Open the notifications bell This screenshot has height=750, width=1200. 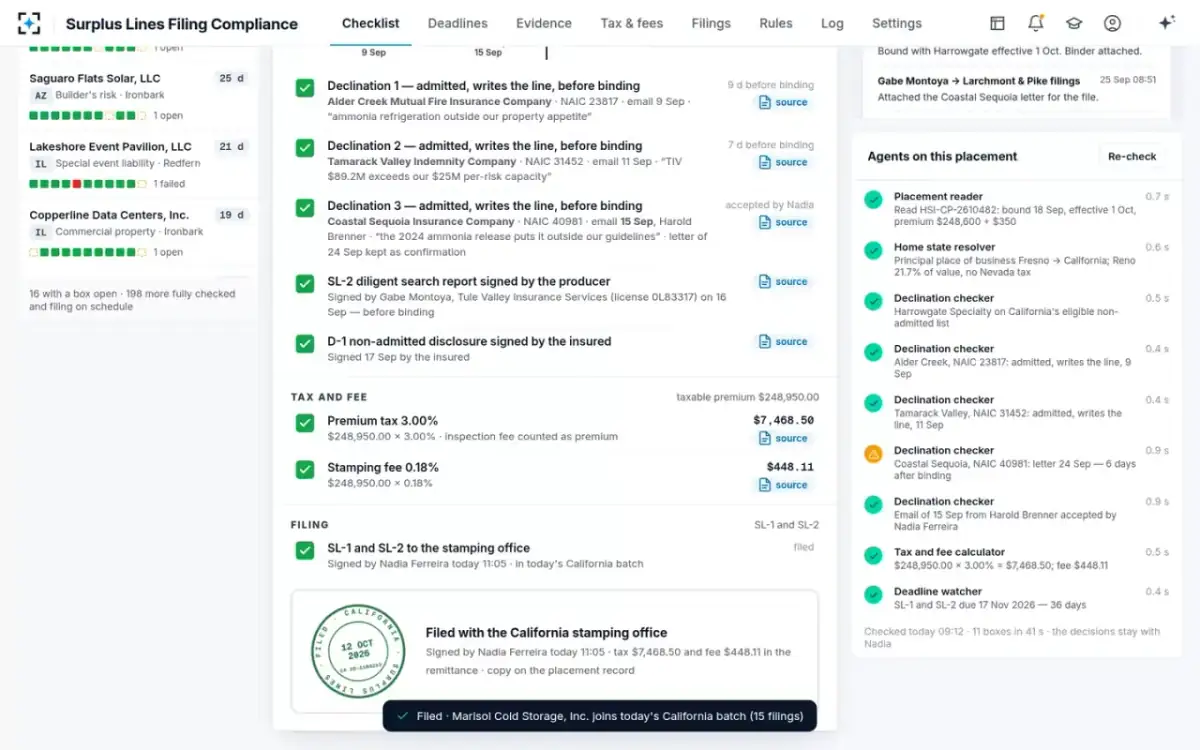pos(1036,23)
